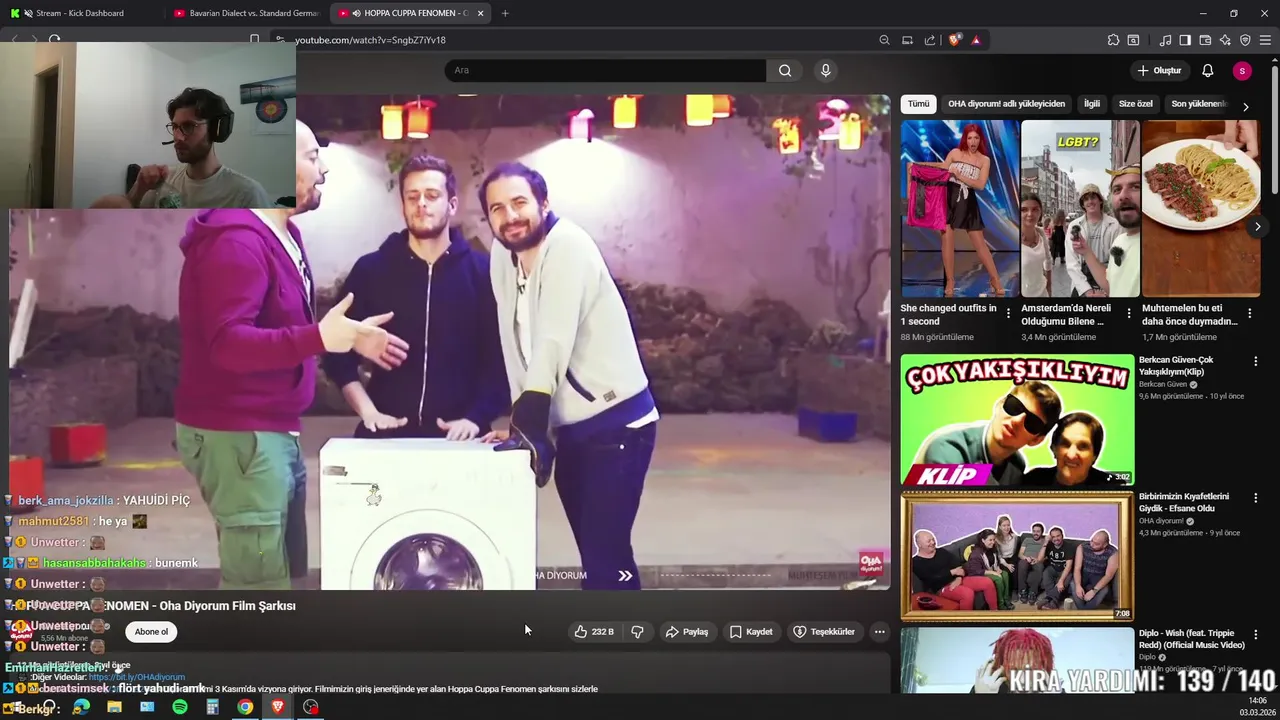Open the browser hamburger menu
1280x720 pixels.
1265,40
